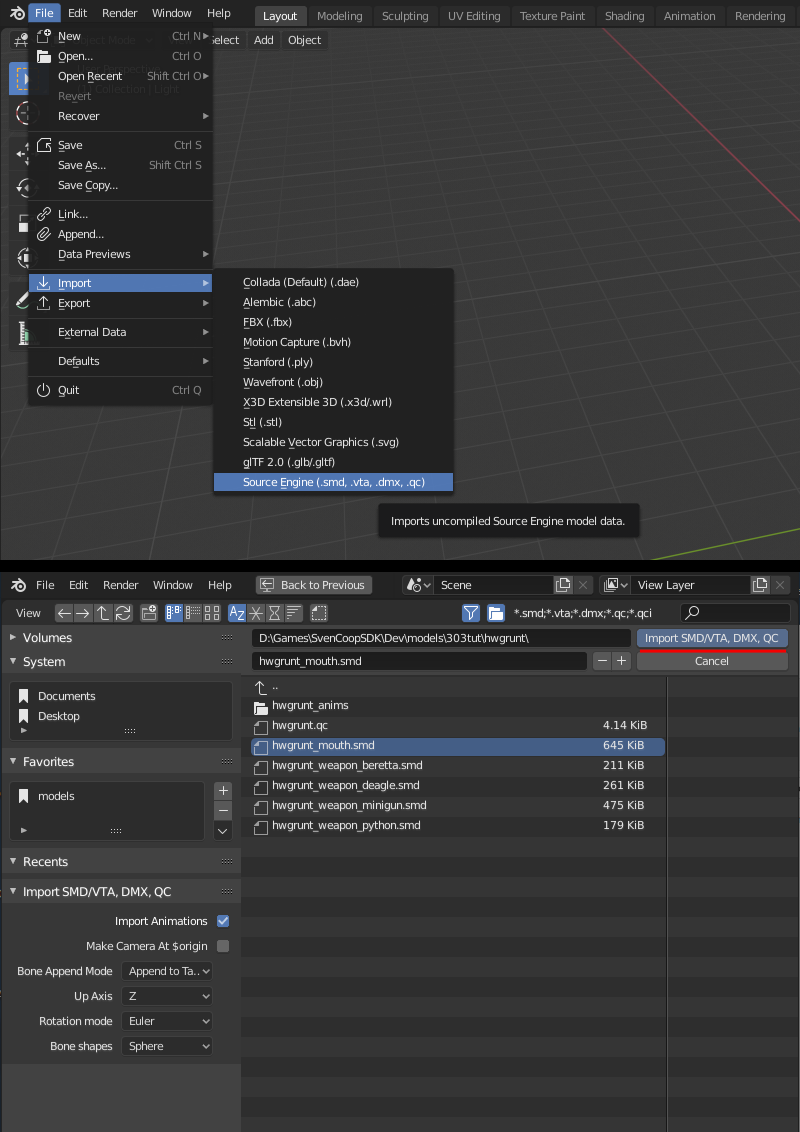
Task: Click Quit in the File menu
Action: (121, 390)
